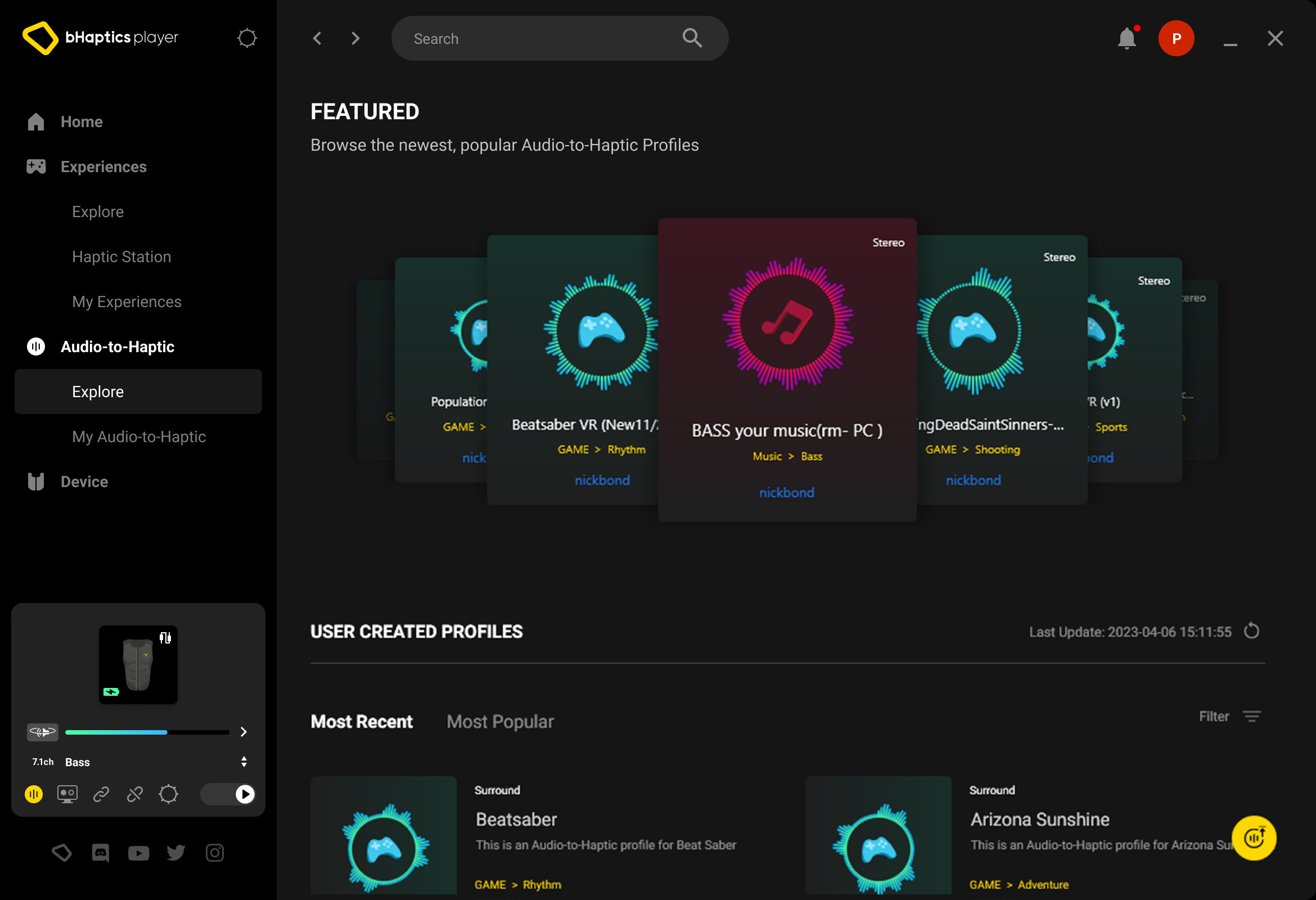Open My Experiences from the sidebar
1316x900 pixels.
[127, 301]
